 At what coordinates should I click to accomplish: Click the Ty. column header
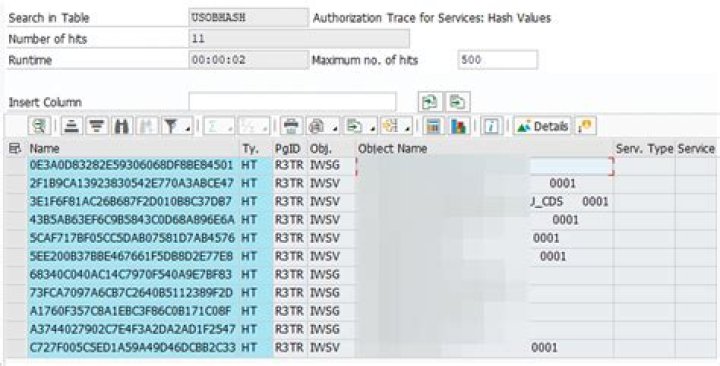(255, 148)
